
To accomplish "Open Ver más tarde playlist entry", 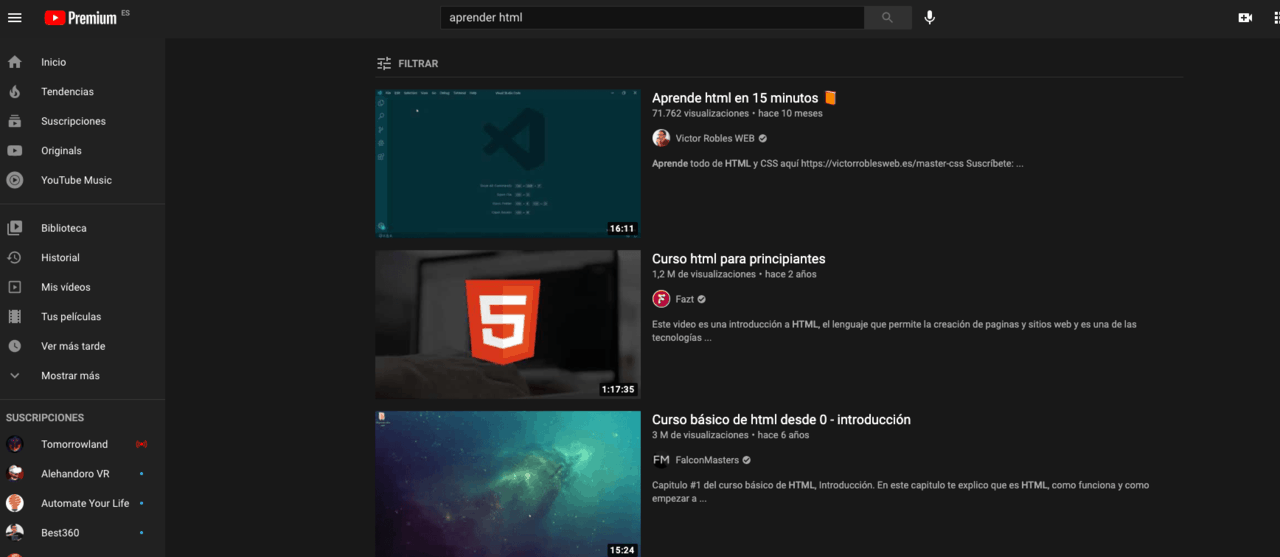I will pos(82,346).
